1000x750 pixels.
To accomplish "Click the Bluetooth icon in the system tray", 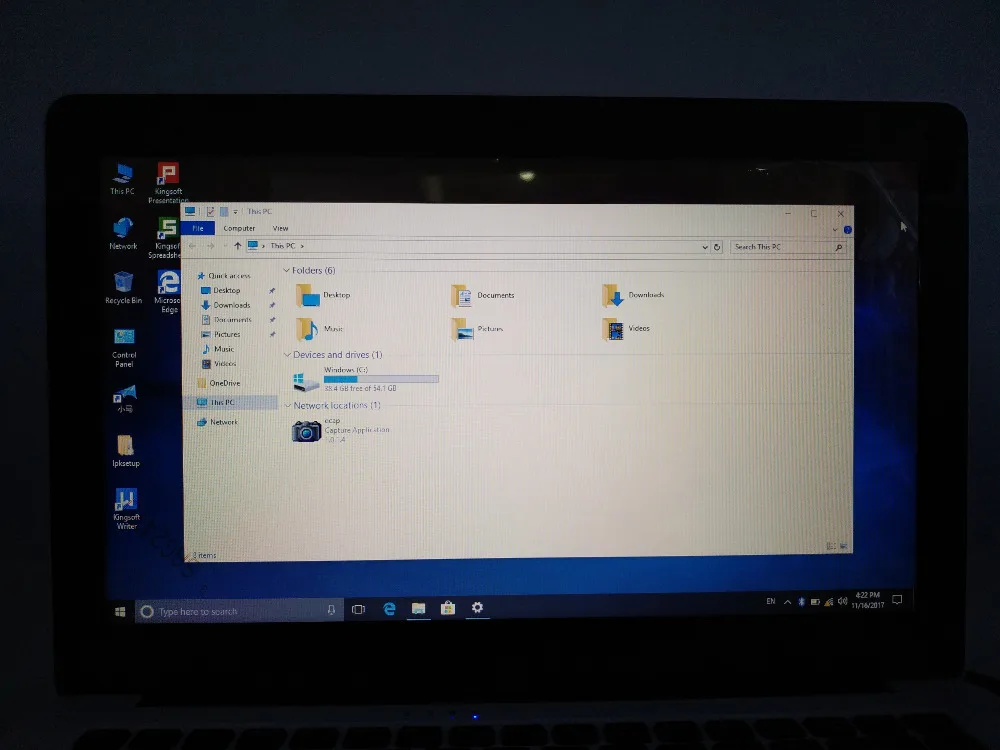I will point(801,602).
